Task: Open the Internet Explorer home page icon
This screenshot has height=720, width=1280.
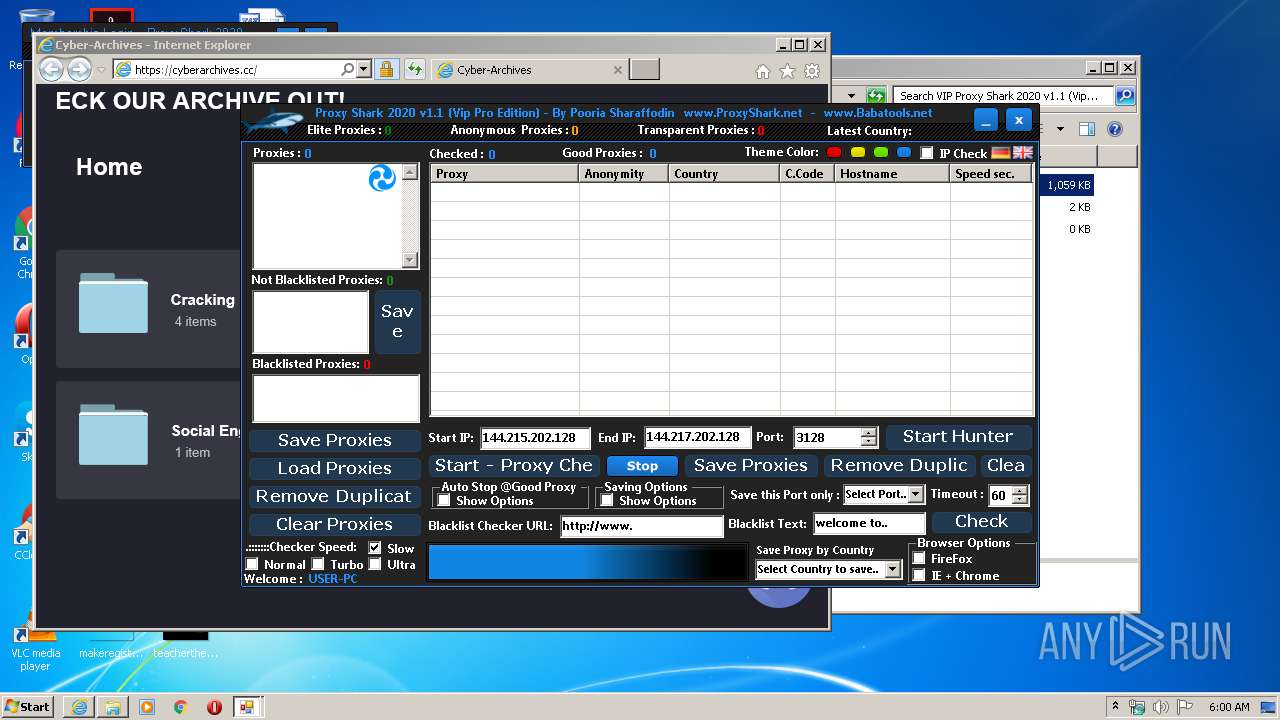Action: click(762, 71)
